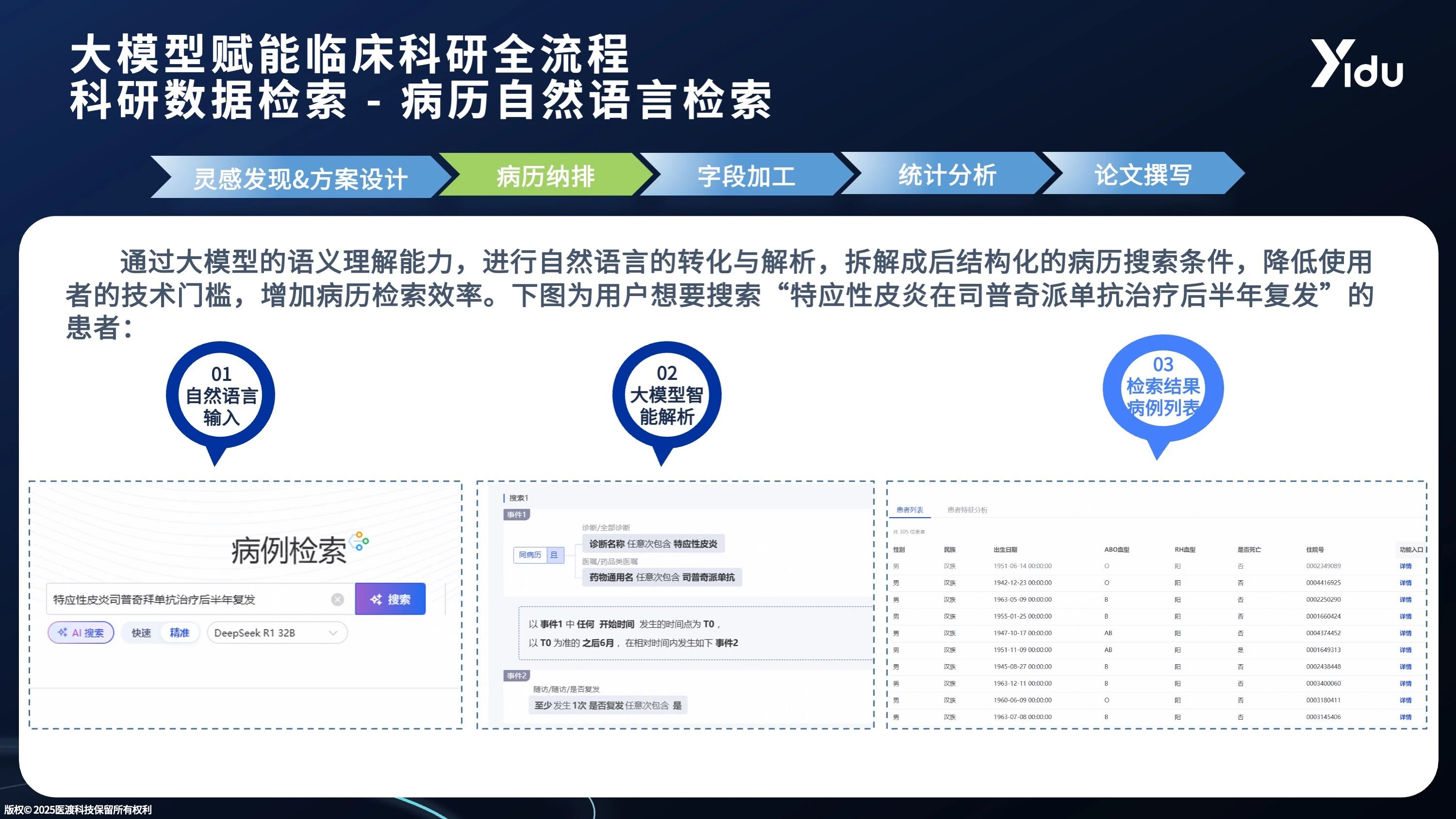The width and height of the screenshot is (1456, 819).
Task: Click the 事件2 tag label
Action: click(516, 675)
